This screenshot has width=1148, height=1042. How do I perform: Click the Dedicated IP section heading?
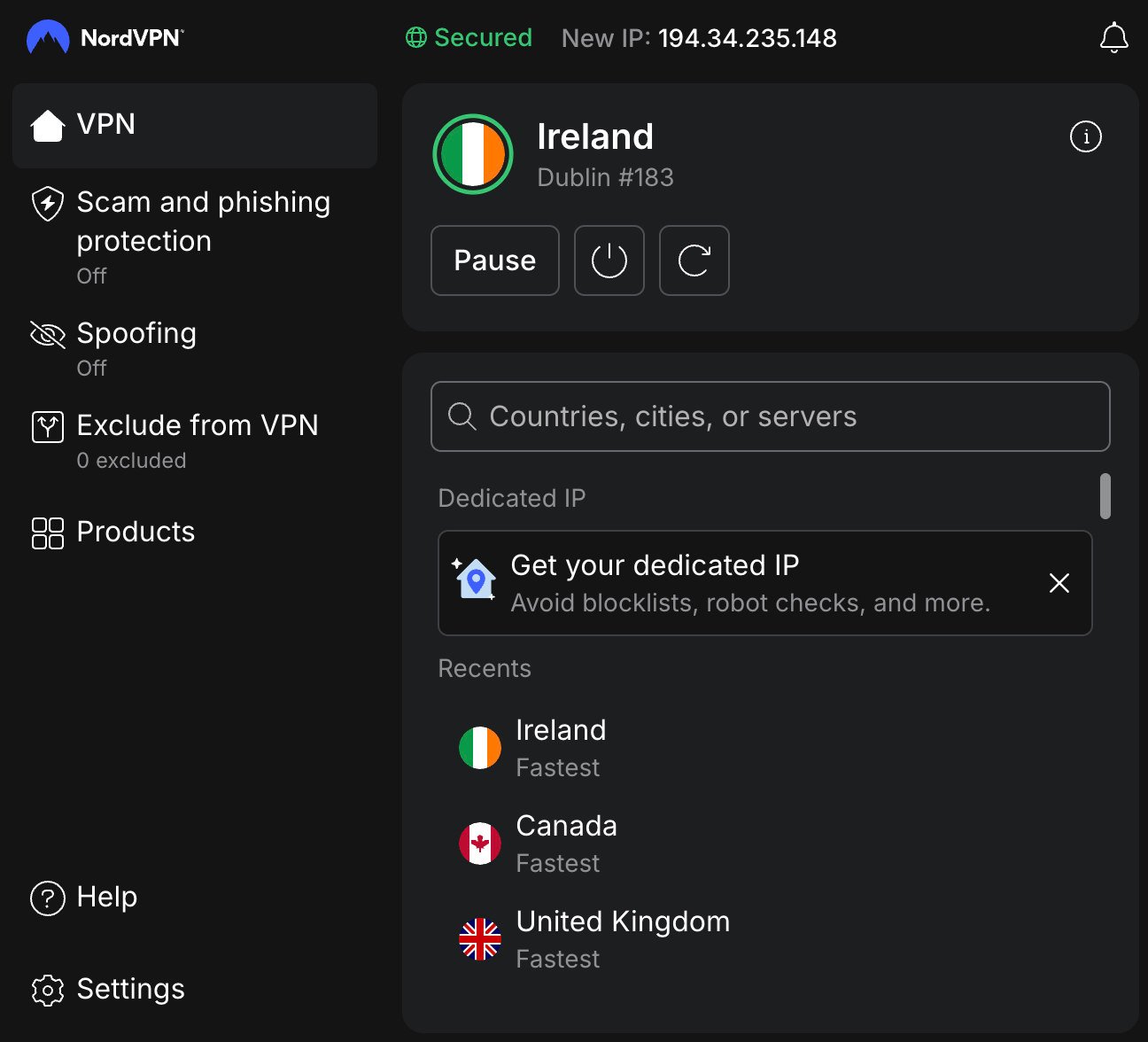pos(512,498)
